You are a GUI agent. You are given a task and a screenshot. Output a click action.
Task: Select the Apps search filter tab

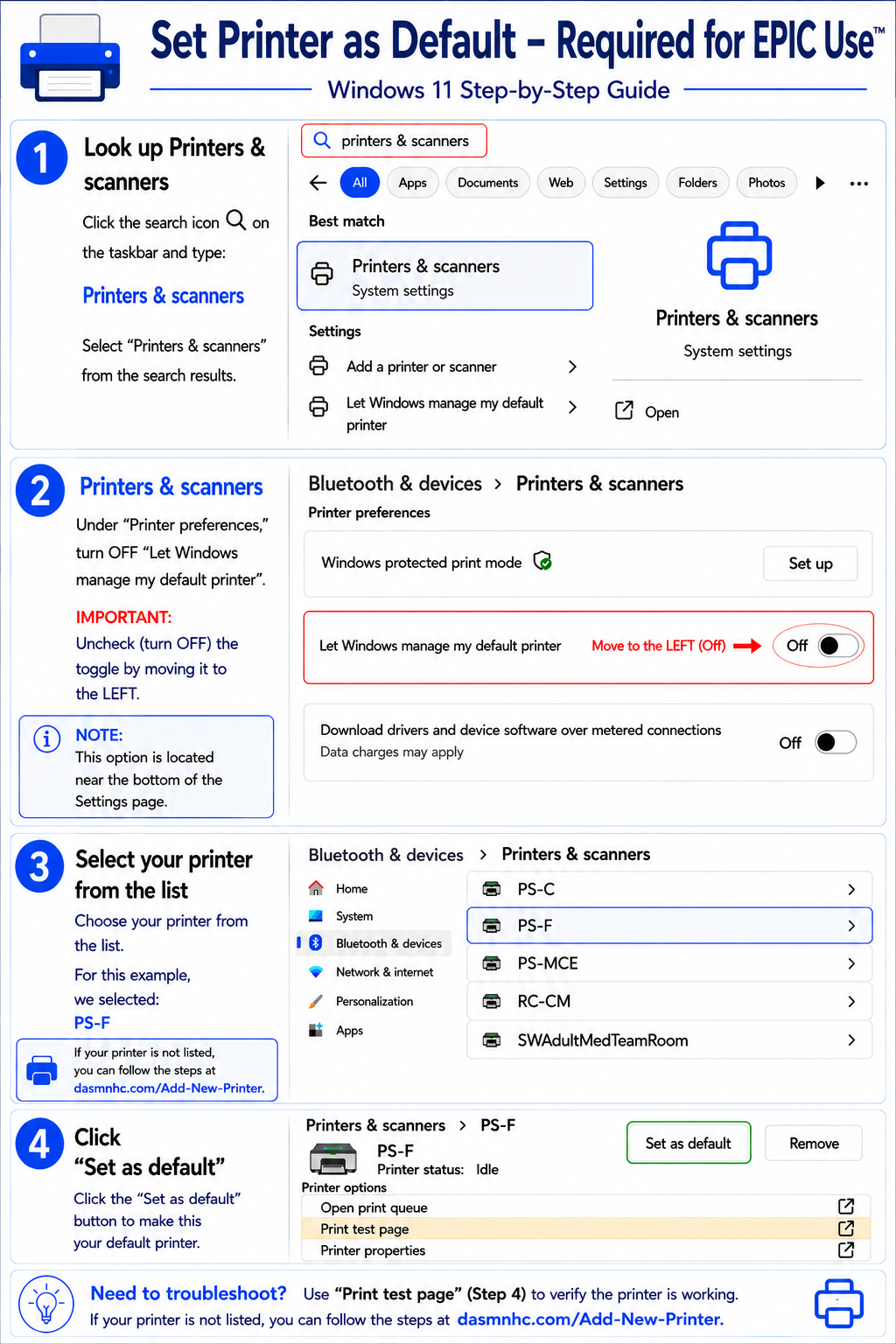413,182
